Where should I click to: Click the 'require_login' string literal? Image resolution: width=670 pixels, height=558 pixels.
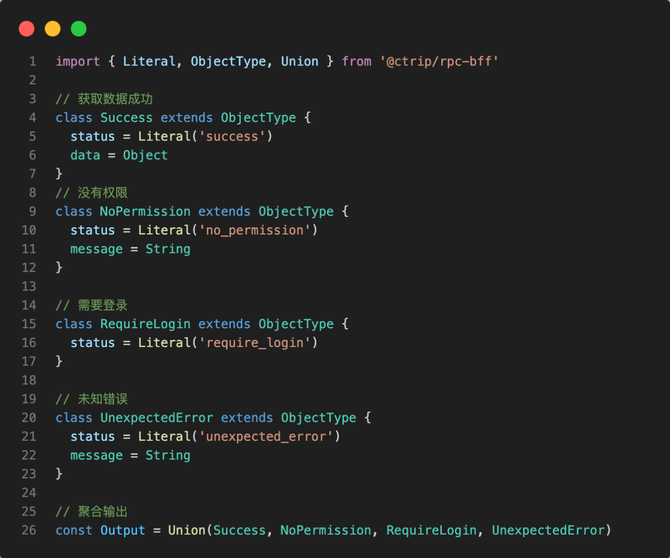coord(258,343)
